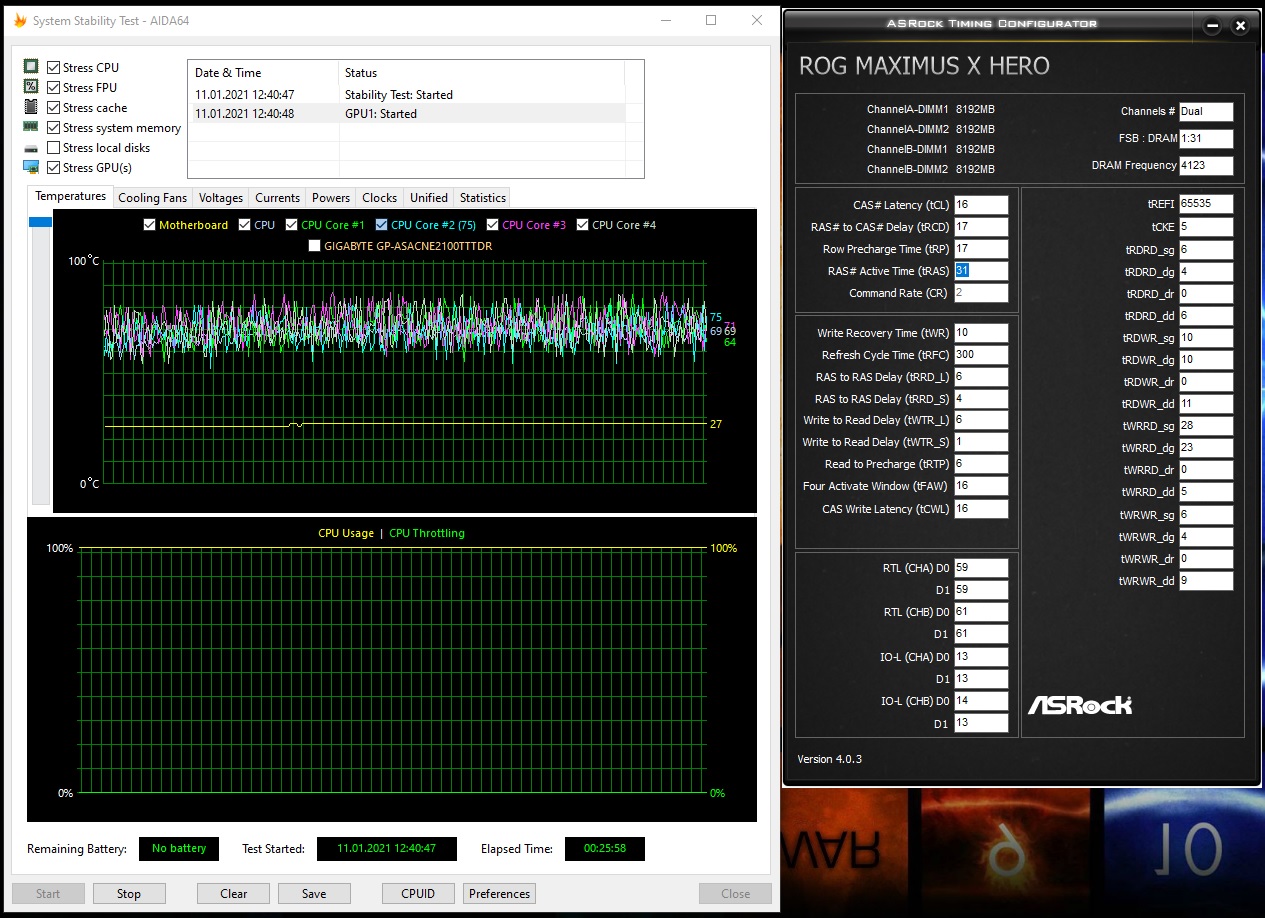Open the Currents tab
The width and height of the screenshot is (1265, 918).
[277, 198]
